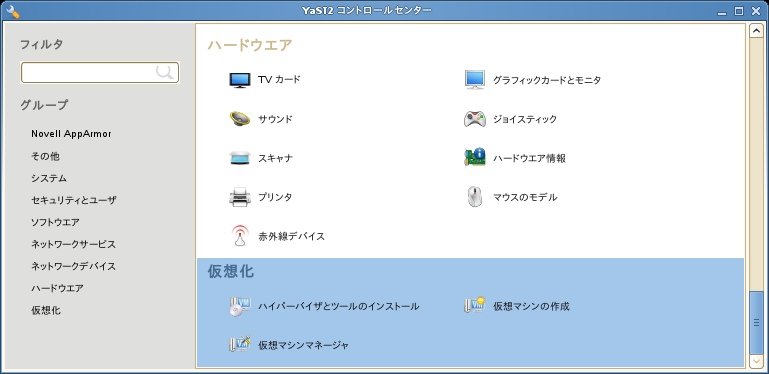Click the scrollbar down arrow

(756, 361)
